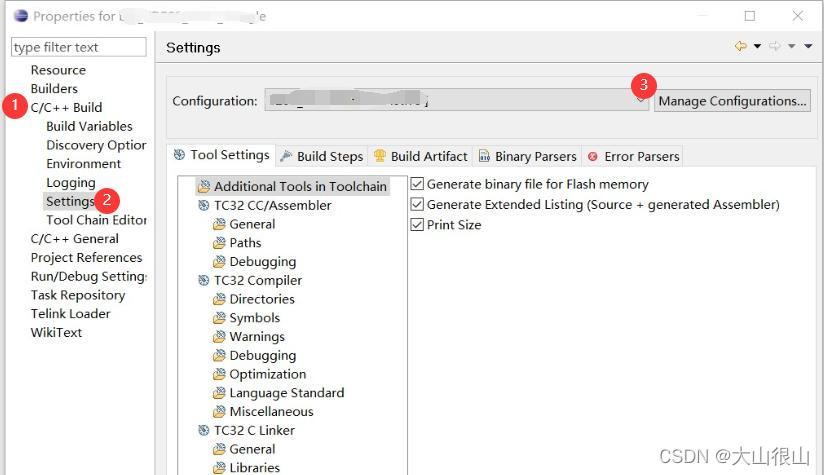Click the Optimization option icon
Viewport: 824px width, 475px height.
pos(219,374)
